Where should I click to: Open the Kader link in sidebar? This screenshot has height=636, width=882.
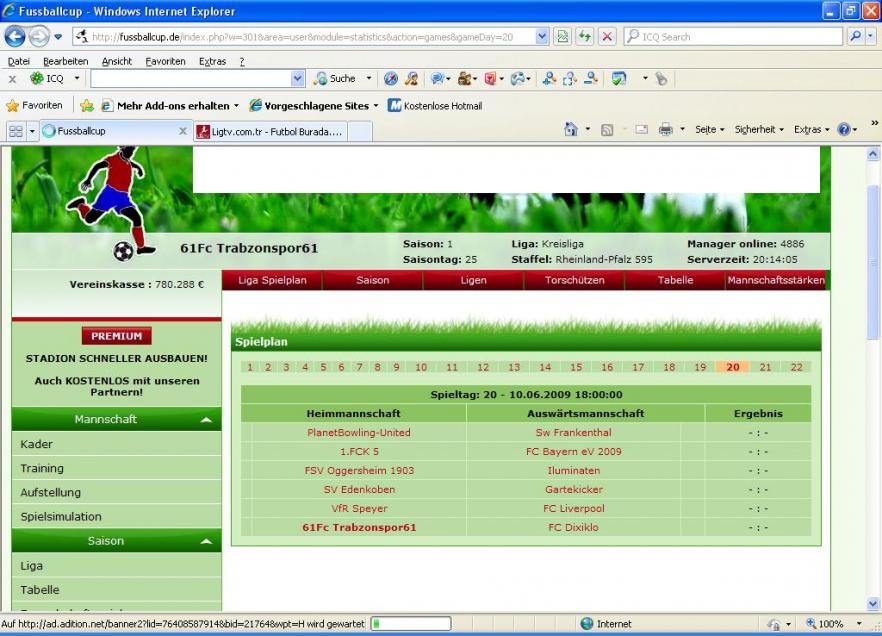pos(37,444)
